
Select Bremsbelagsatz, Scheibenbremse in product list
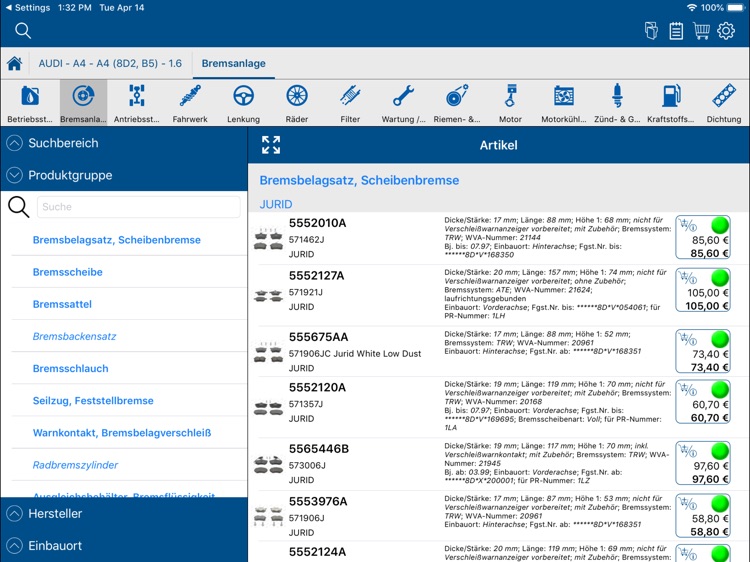pos(117,240)
